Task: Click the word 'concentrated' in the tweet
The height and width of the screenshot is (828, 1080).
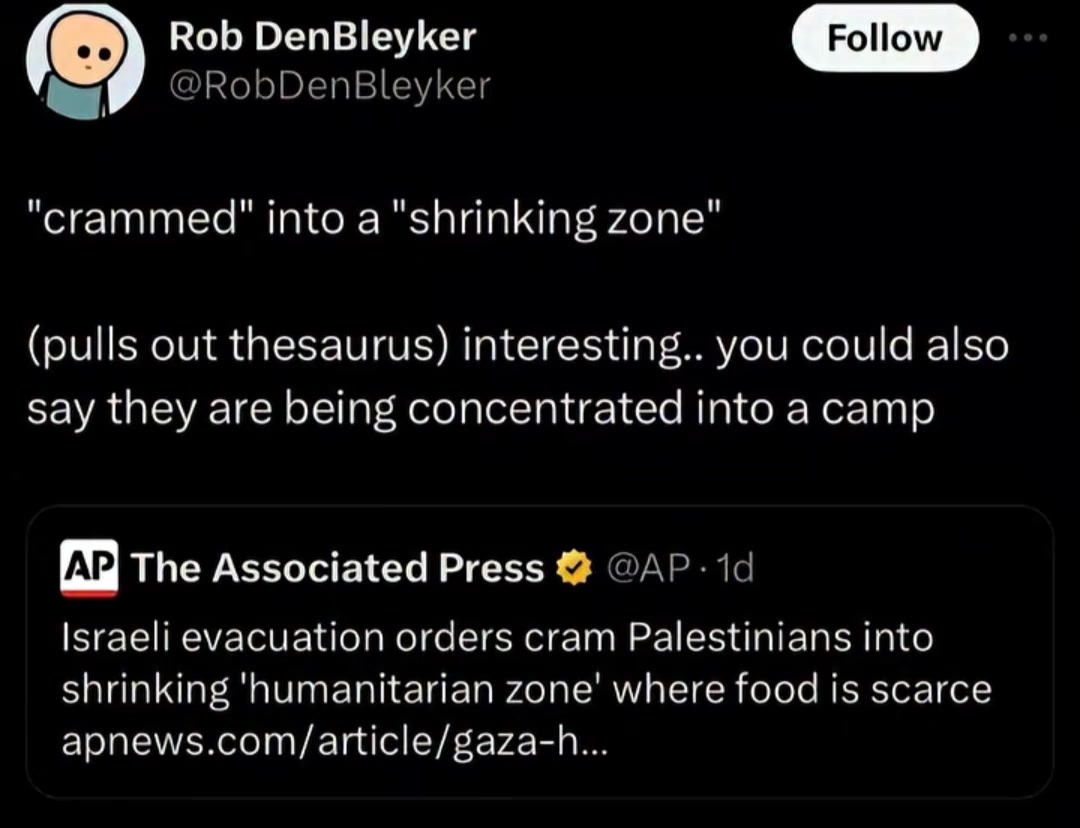Action: point(546,408)
